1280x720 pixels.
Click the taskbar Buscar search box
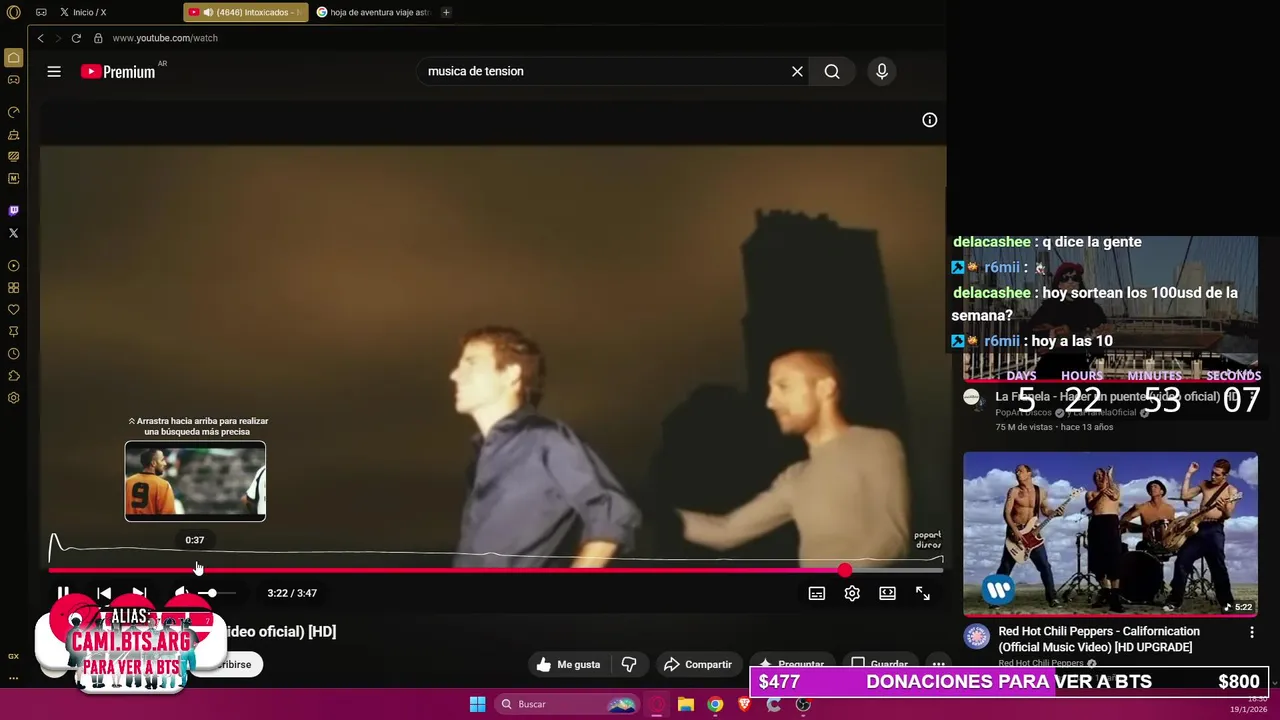567,704
